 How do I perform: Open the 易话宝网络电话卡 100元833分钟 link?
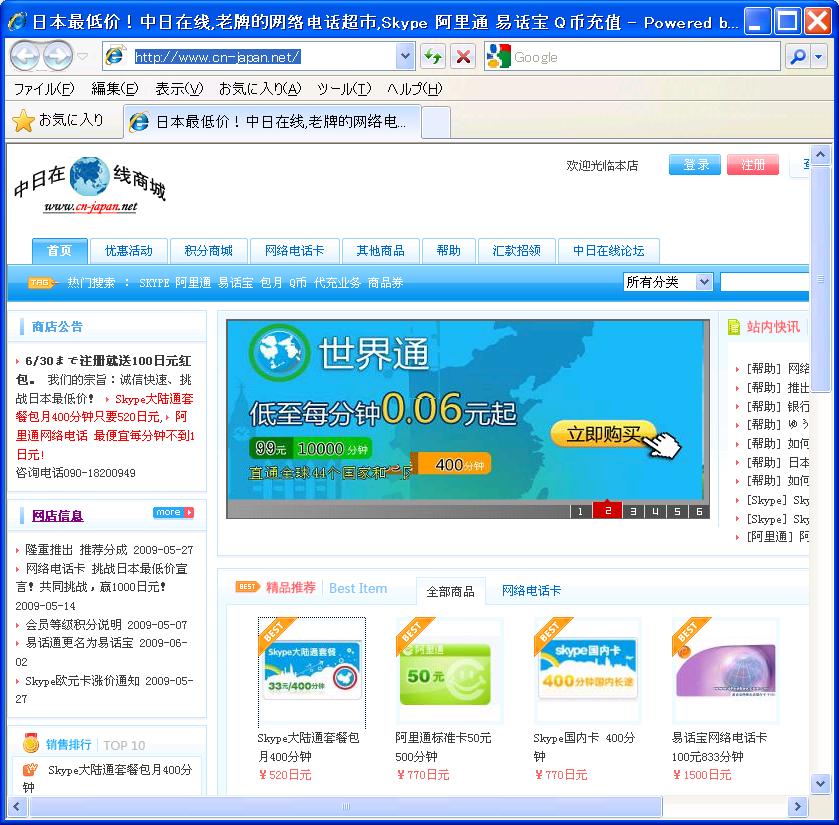coord(719,747)
